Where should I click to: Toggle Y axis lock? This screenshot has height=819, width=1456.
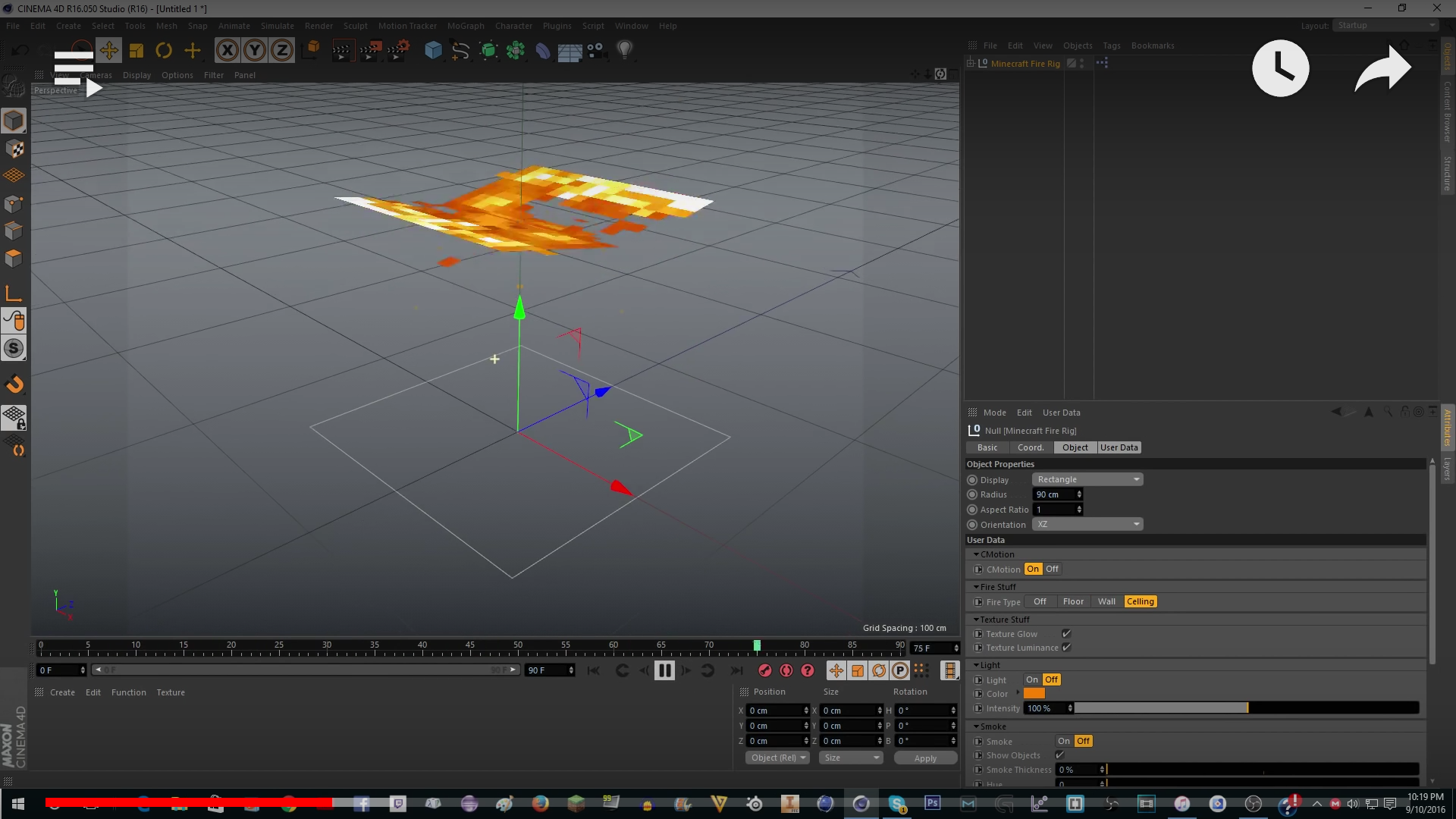[x=255, y=51]
